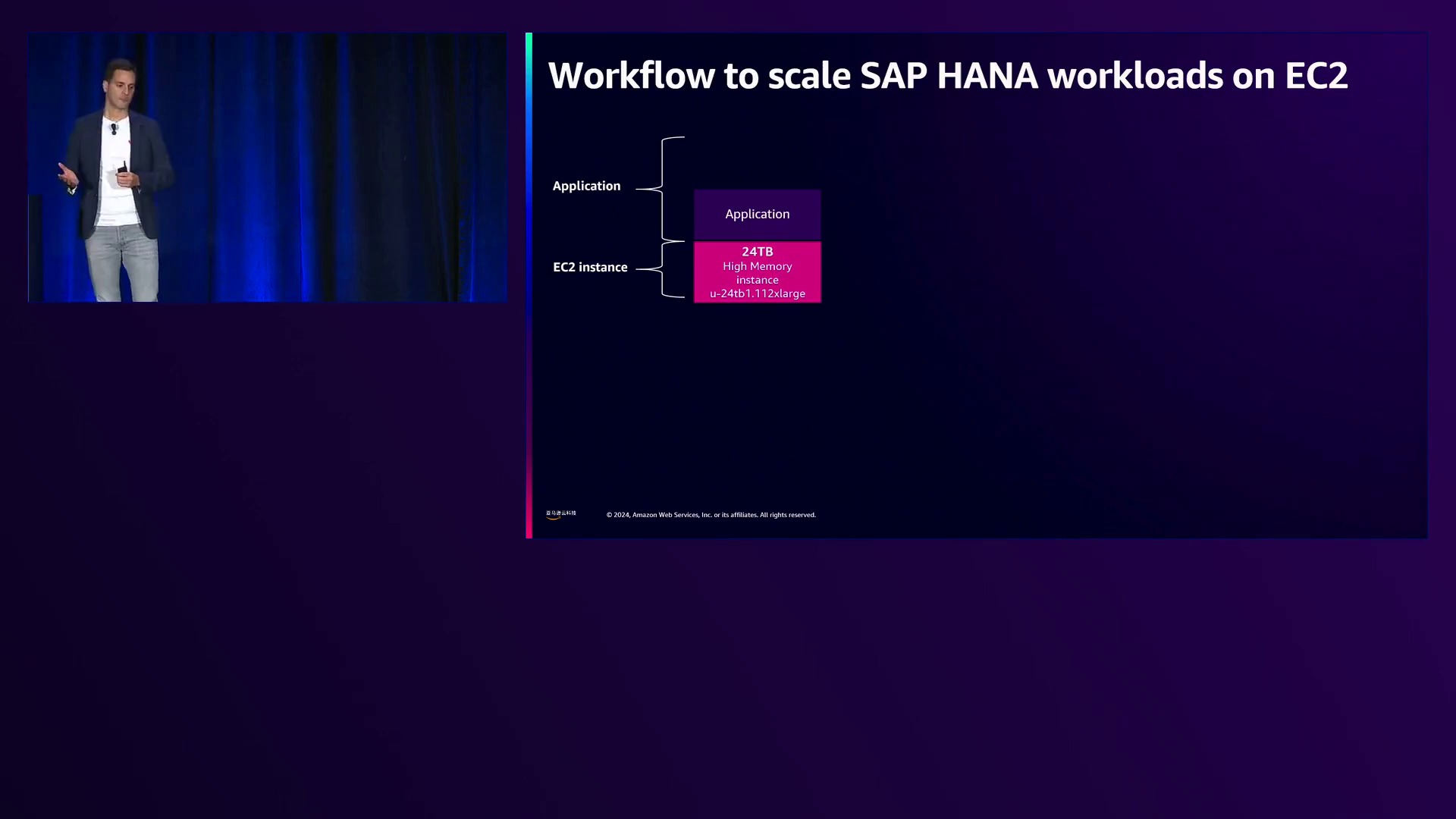Click the EC2 instance label
The image size is (1456, 819).
(590, 267)
